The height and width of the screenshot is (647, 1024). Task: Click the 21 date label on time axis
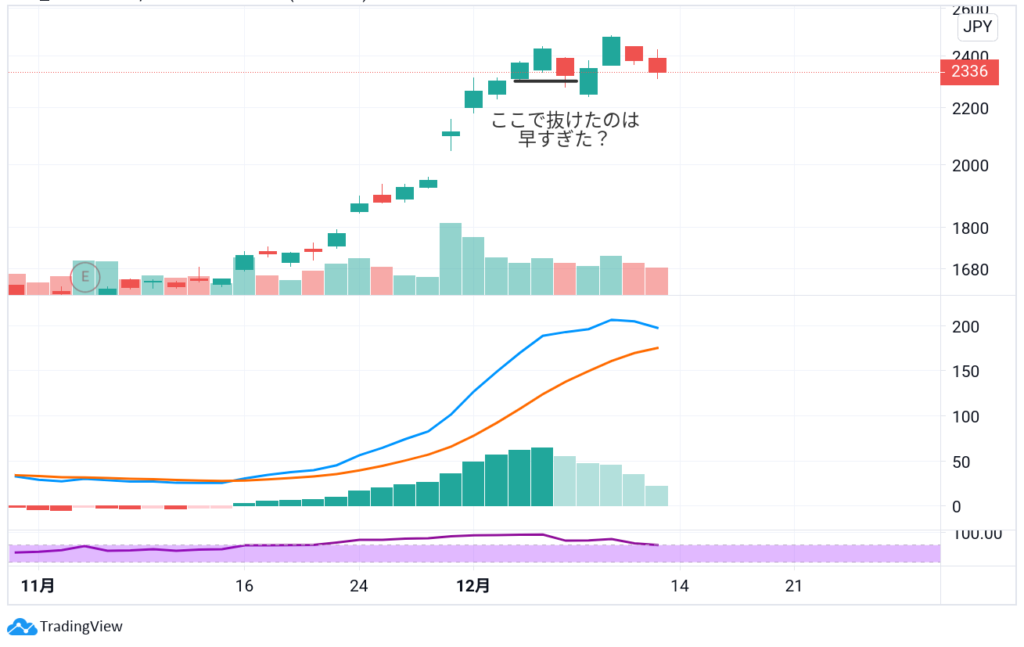(x=794, y=586)
